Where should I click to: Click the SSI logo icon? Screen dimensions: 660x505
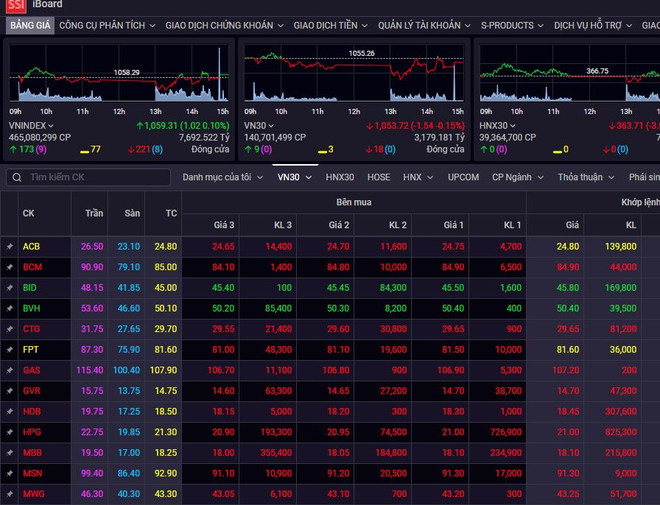[14, 5]
